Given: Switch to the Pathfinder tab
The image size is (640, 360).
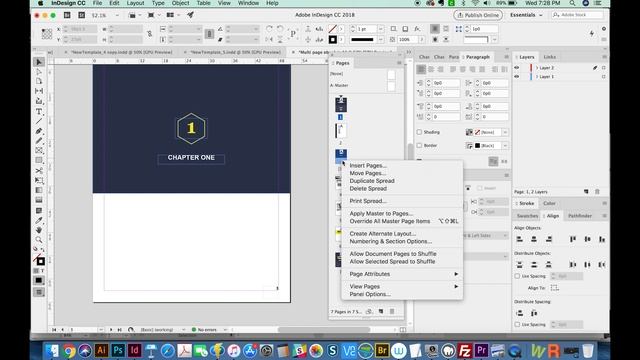Looking at the screenshot, I should coord(580,216).
